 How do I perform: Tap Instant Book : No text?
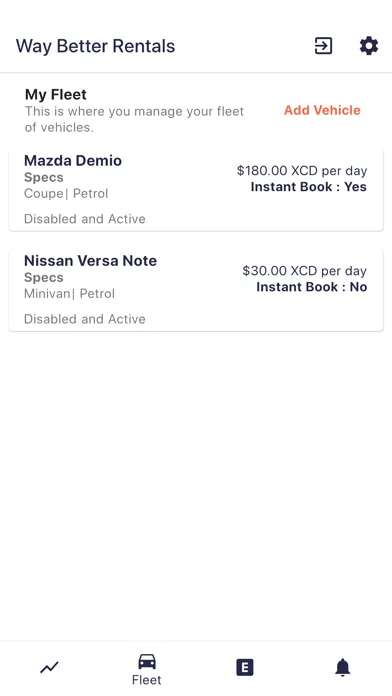(x=312, y=287)
